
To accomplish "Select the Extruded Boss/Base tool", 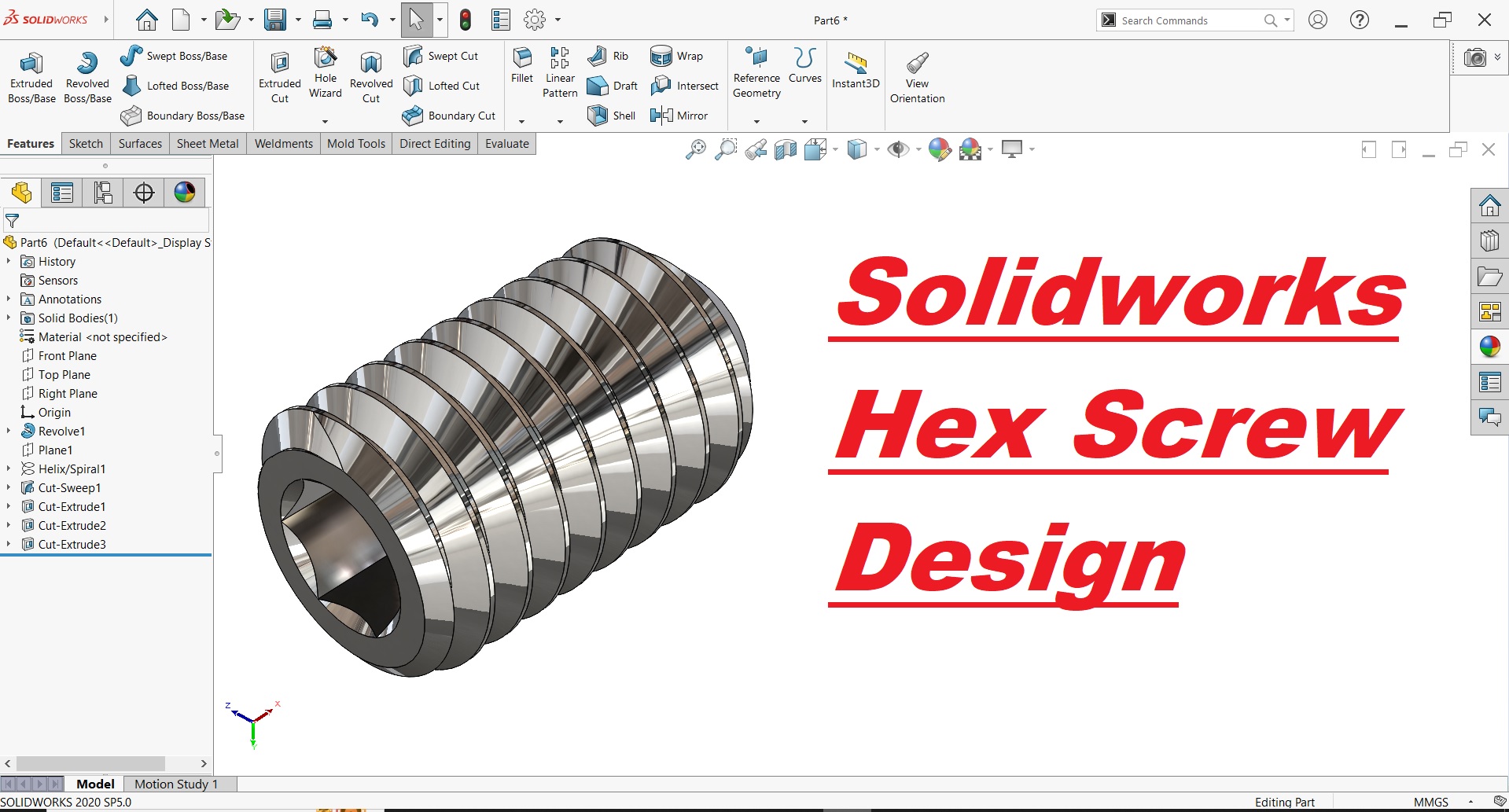I will [31, 77].
